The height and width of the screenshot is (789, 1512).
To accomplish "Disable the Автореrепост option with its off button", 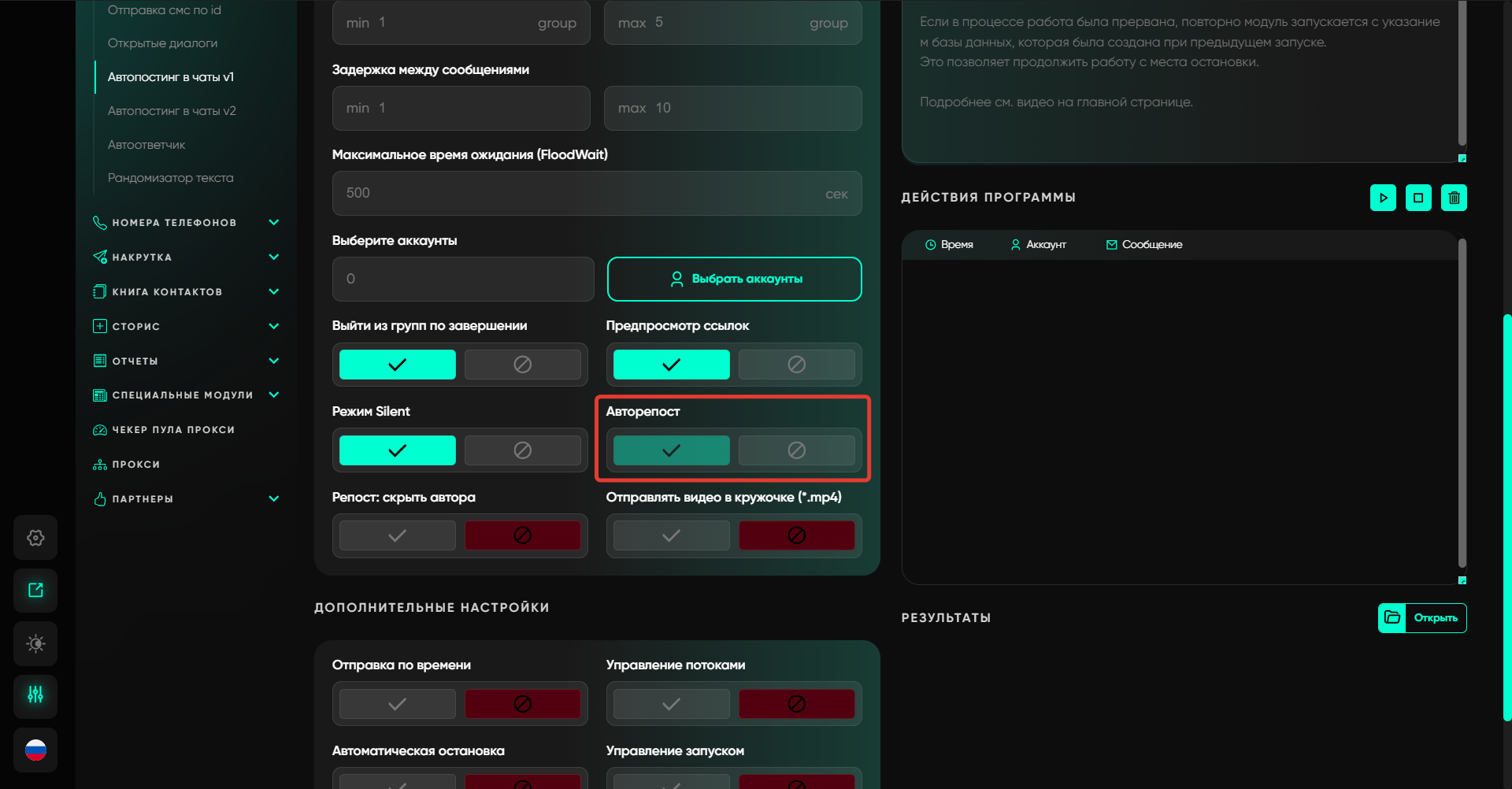I will click(x=796, y=450).
